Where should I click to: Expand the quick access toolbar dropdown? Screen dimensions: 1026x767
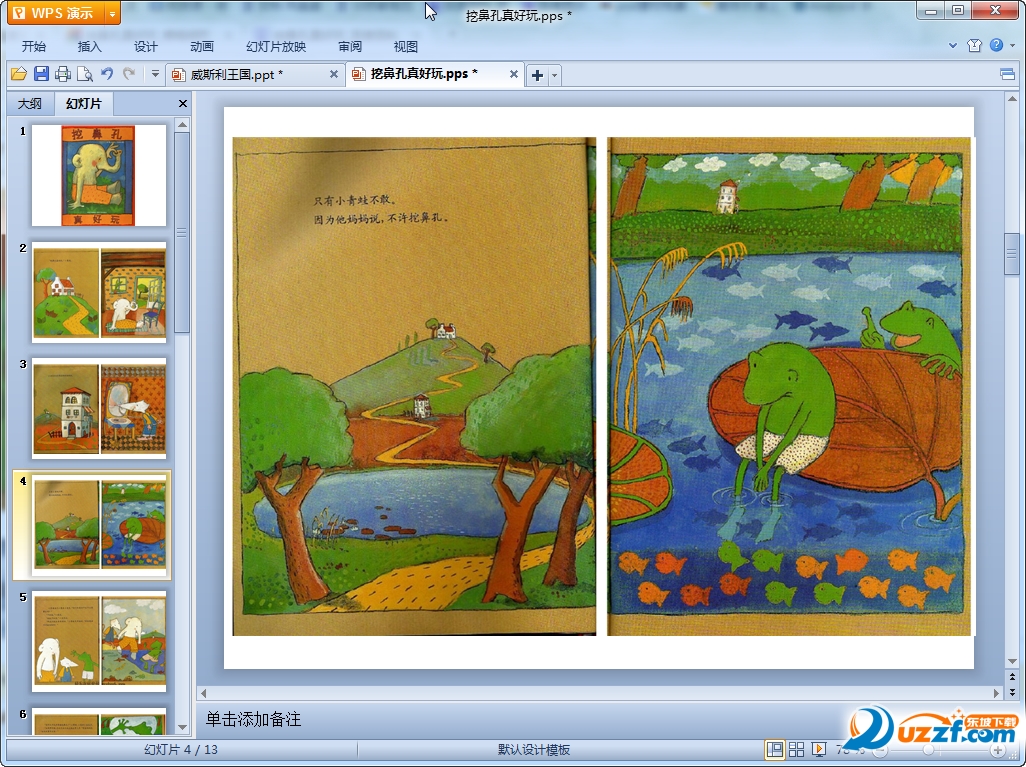[x=155, y=74]
